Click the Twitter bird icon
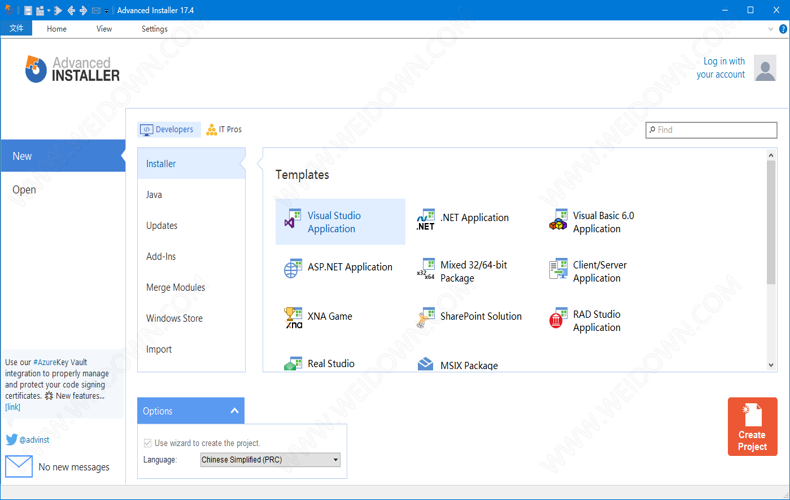The width and height of the screenshot is (790, 500). (x=12, y=439)
